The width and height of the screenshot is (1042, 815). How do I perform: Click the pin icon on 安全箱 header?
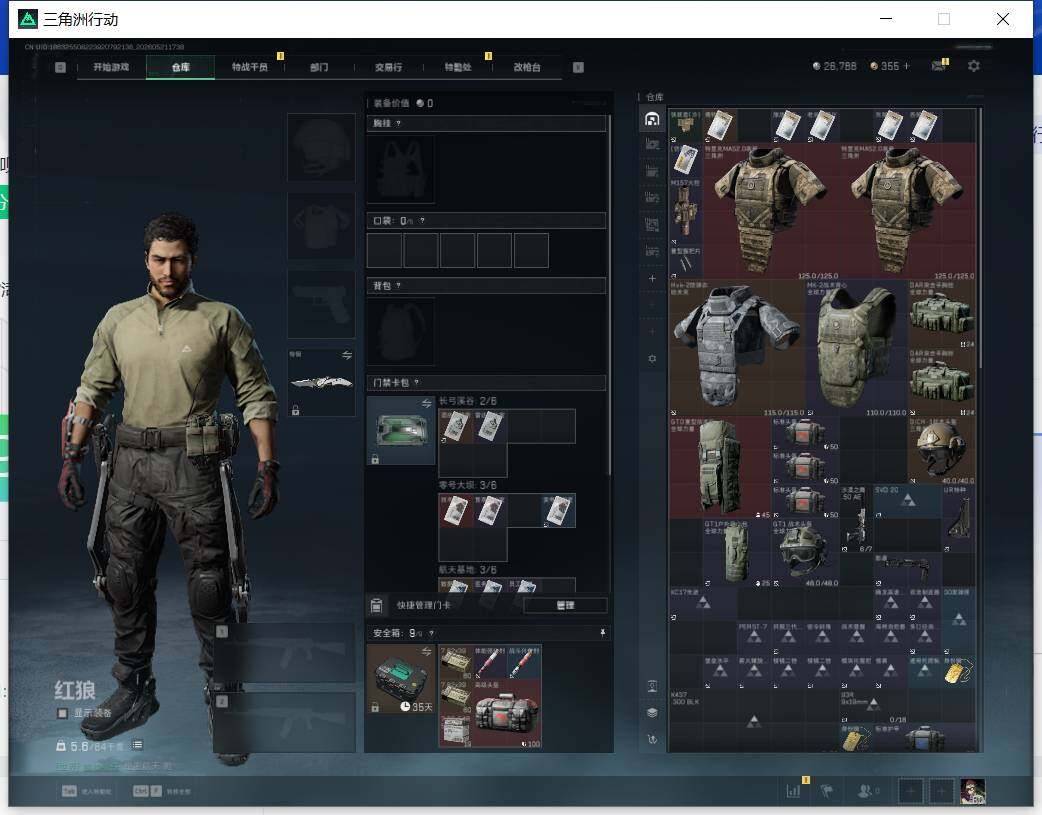coord(603,633)
